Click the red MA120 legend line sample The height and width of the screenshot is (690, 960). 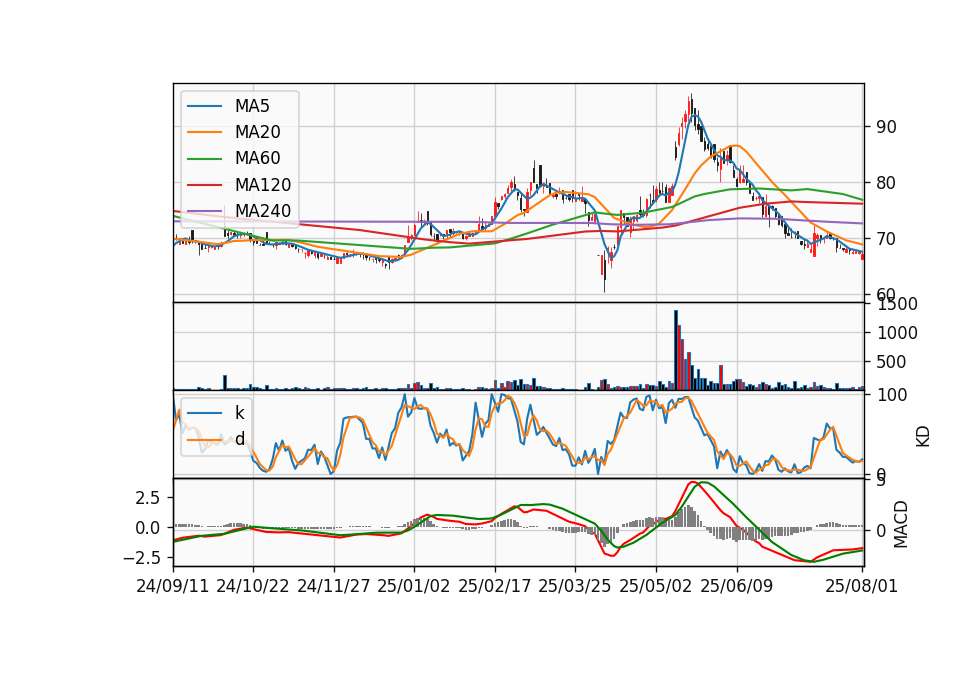[204, 185]
